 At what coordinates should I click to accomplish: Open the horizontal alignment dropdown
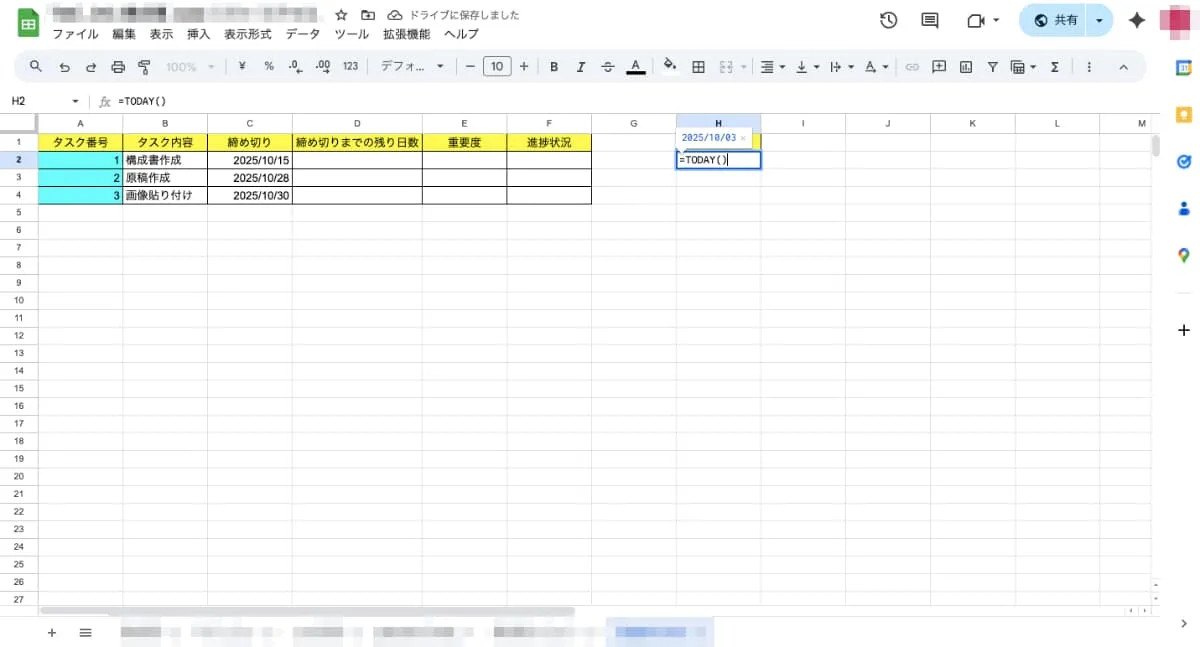[x=770, y=67]
